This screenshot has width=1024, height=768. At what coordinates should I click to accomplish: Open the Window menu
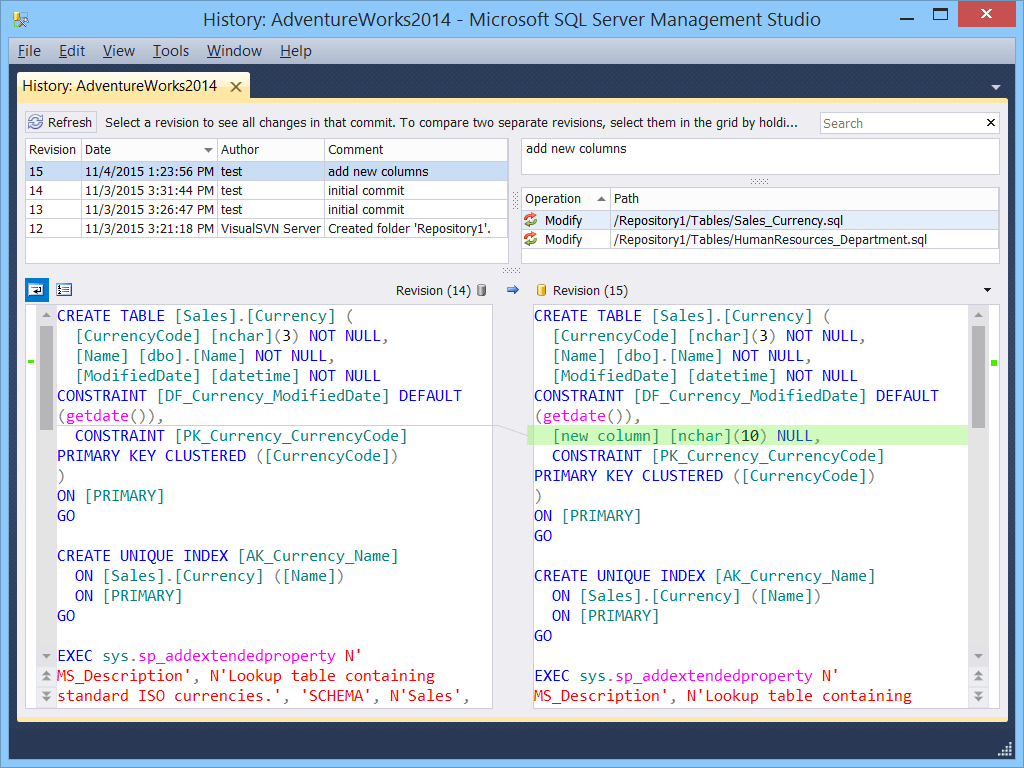(234, 51)
